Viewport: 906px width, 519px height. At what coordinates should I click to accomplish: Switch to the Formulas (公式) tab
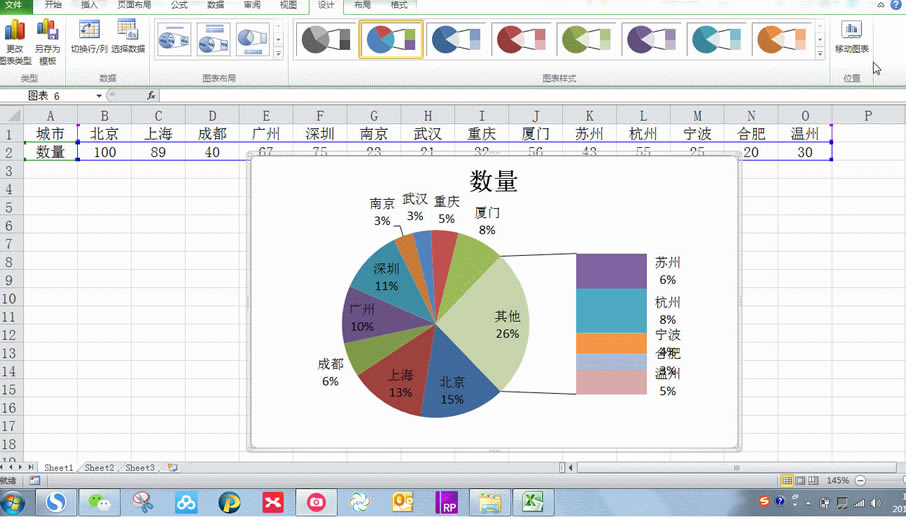[x=179, y=5]
